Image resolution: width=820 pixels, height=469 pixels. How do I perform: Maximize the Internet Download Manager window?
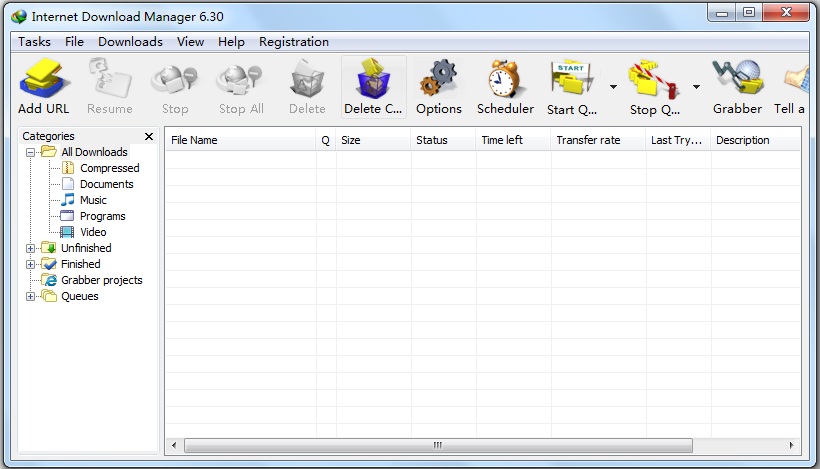[x=749, y=13]
